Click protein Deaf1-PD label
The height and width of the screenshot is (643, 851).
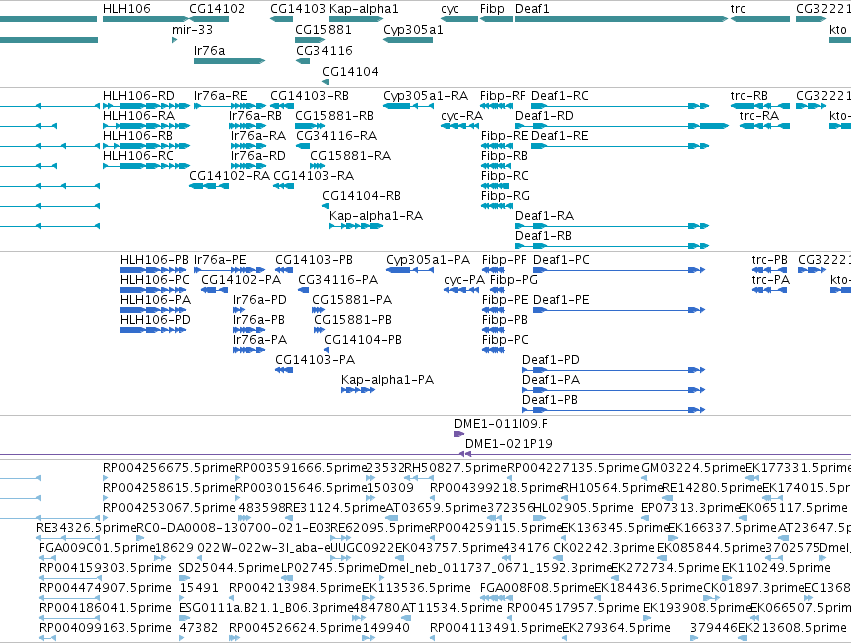pyautogui.click(x=551, y=360)
